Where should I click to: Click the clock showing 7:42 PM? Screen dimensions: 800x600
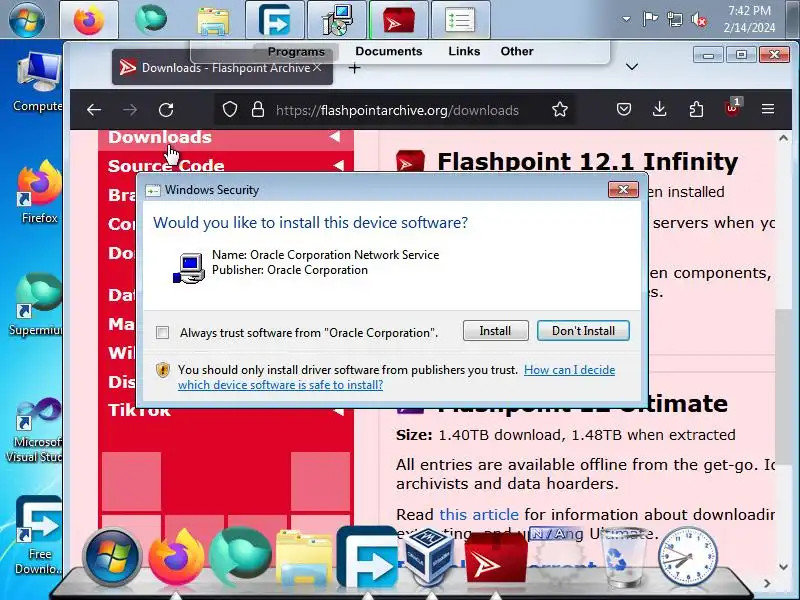pyautogui.click(x=749, y=19)
